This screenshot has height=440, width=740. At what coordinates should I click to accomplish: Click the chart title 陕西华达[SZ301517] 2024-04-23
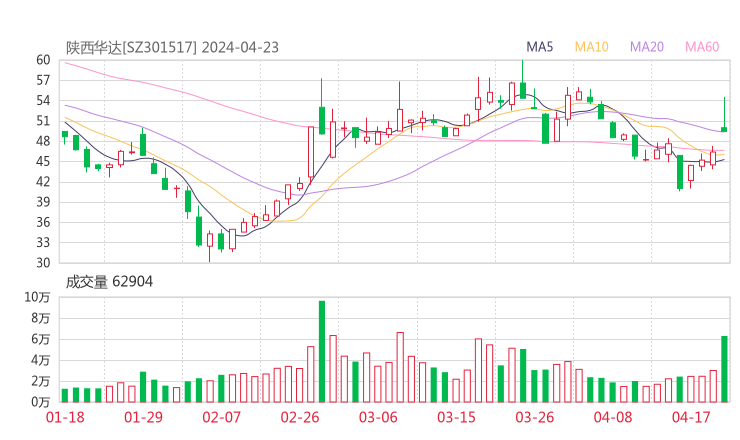click(x=172, y=48)
